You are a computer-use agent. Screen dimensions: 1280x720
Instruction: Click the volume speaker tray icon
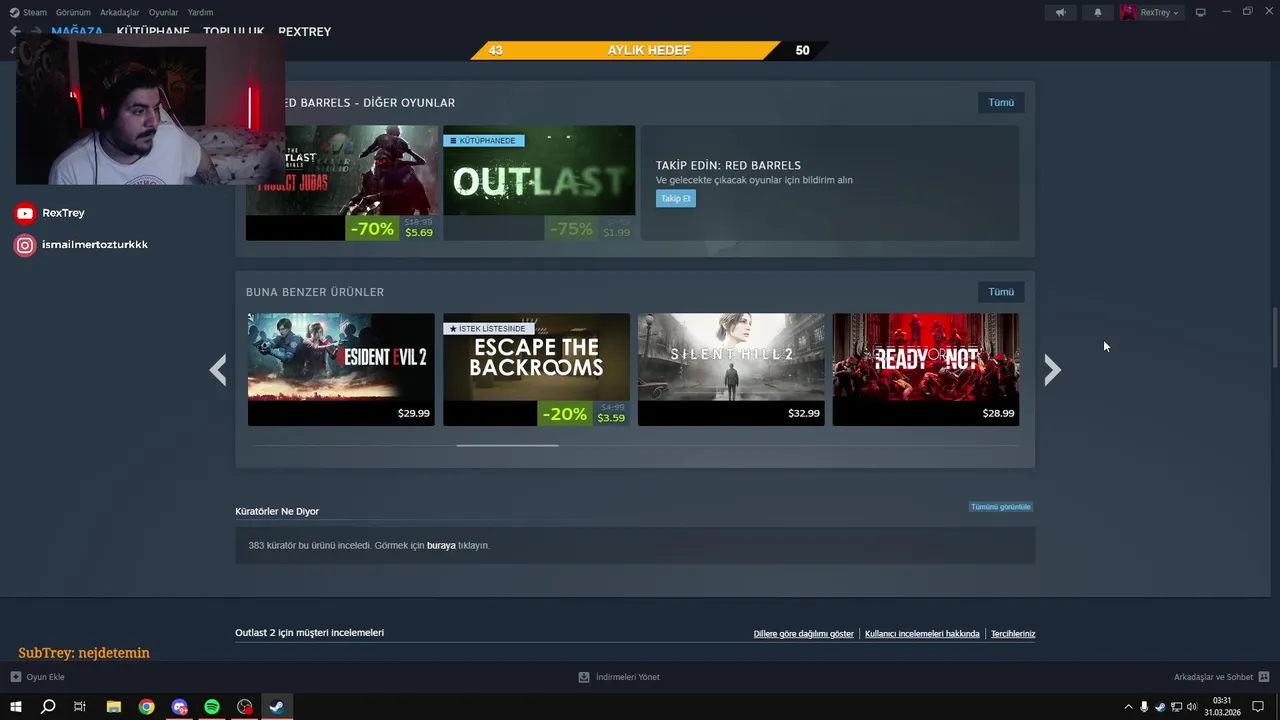pos(1192,707)
